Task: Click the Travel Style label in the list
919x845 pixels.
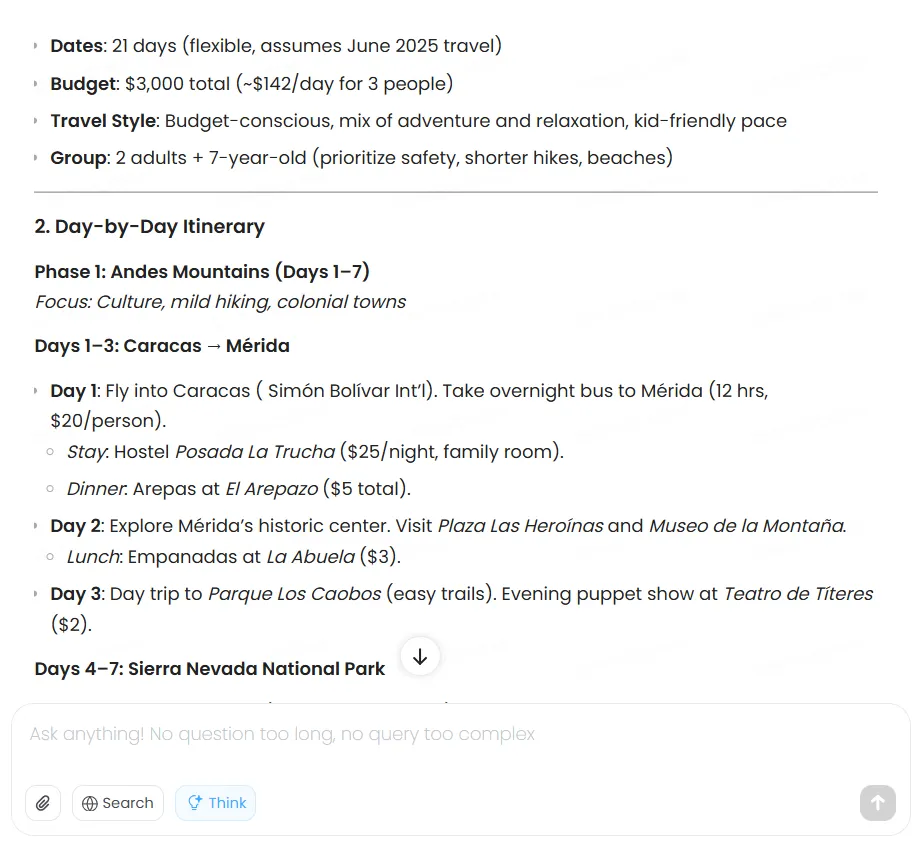Action: click(103, 121)
